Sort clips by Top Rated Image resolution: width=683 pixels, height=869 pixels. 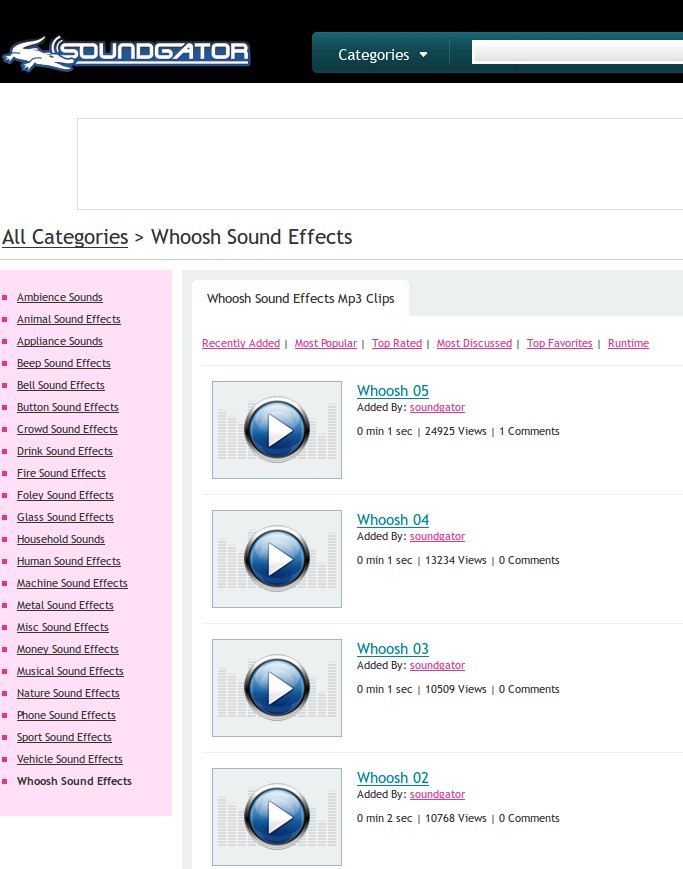[x=397, y=343]
